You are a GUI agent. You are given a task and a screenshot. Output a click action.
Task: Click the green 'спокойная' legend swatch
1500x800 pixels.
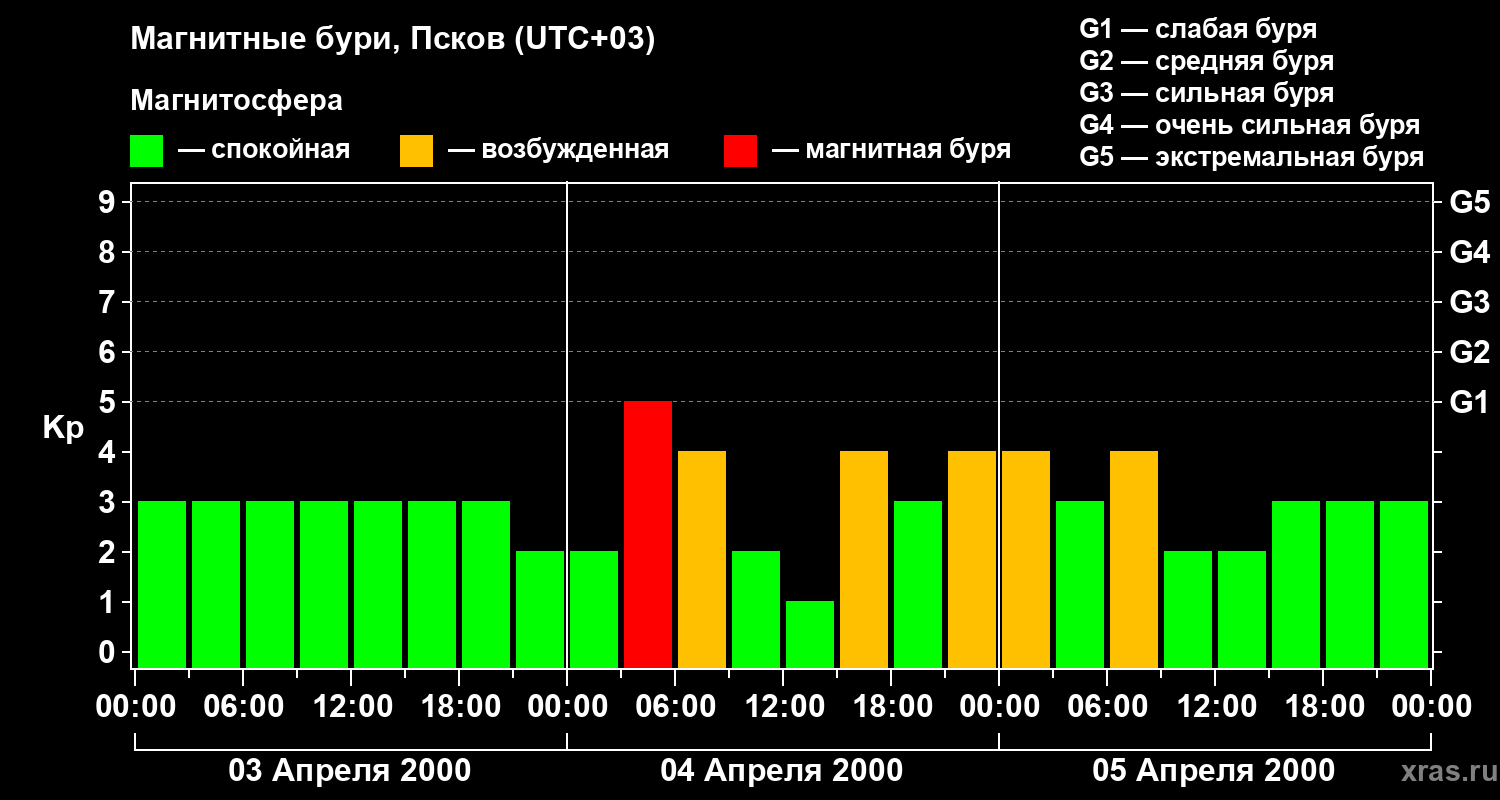tap(146, 151)
